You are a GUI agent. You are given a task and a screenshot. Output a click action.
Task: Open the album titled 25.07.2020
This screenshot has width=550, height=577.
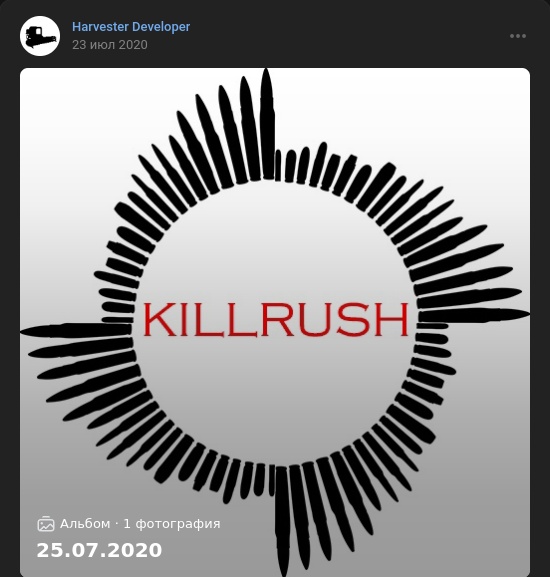(99, 550)
